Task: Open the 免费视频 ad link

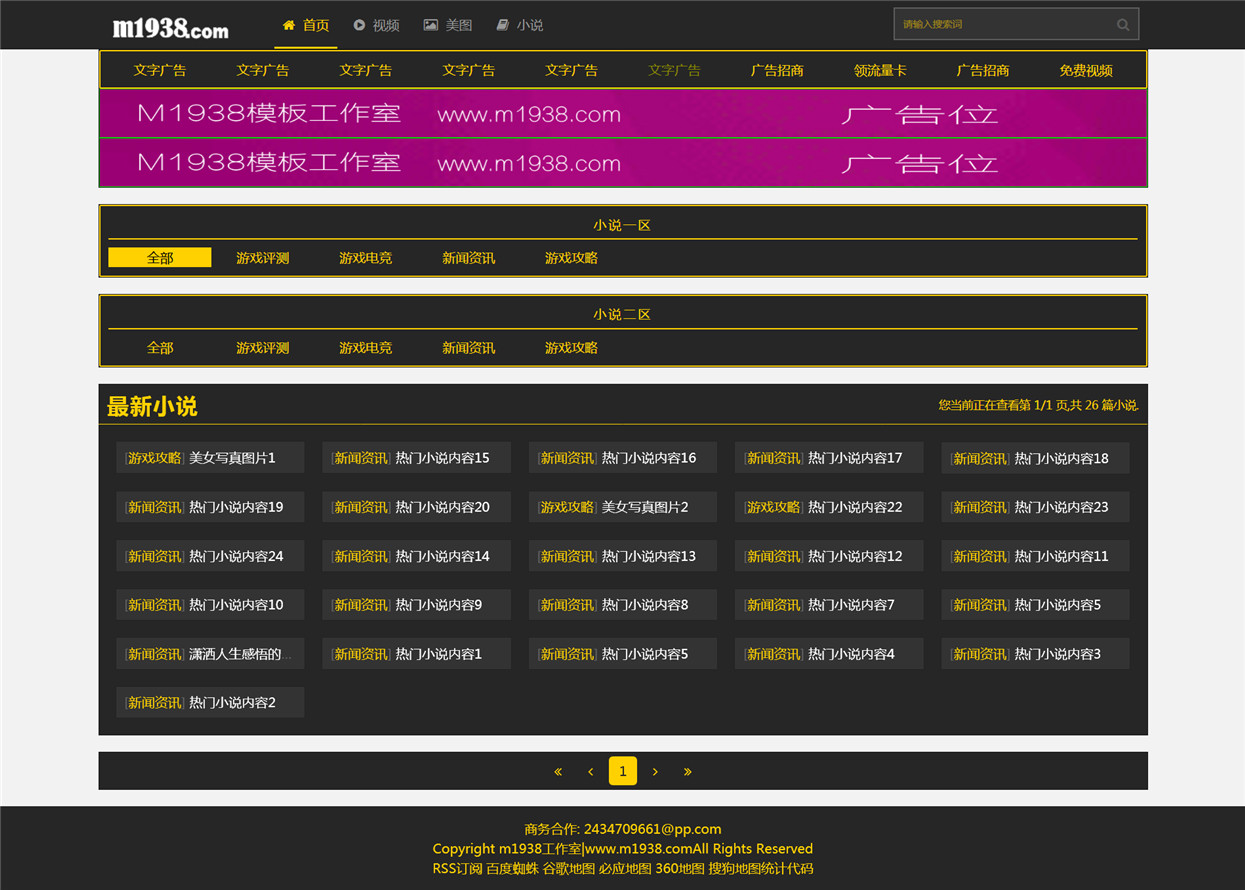Action: 1086,70
